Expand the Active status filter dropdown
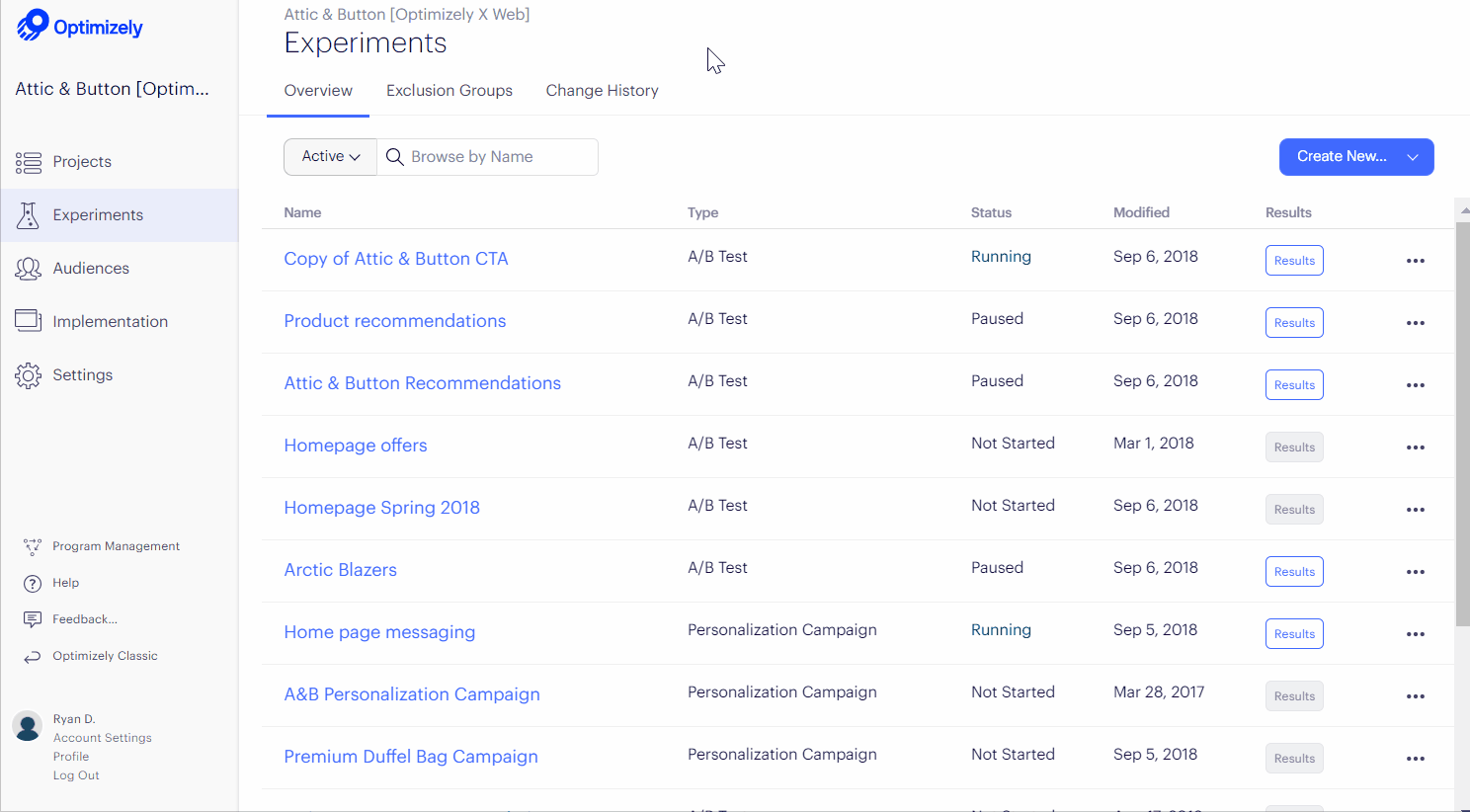1470x812 pixels. [x=330, y=157]
